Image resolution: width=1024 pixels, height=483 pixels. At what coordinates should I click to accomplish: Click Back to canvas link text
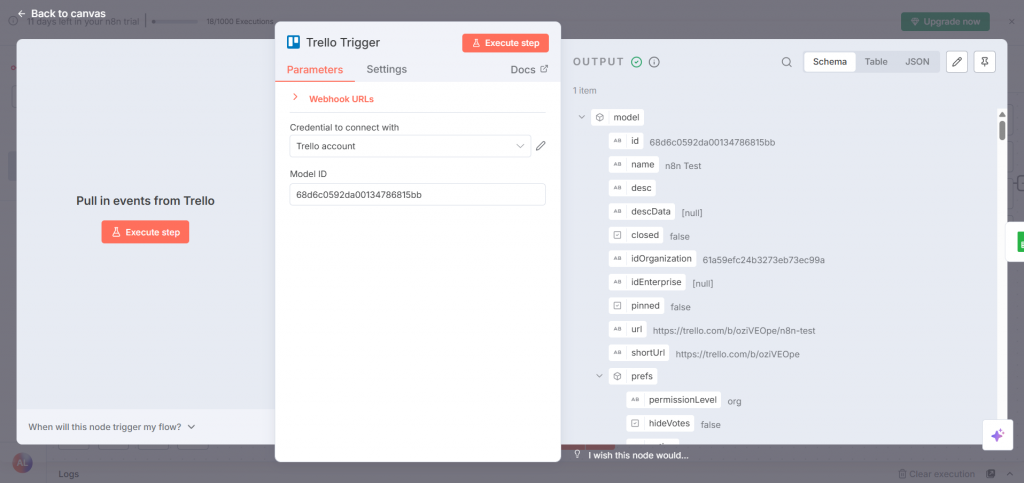pos(68,13)
